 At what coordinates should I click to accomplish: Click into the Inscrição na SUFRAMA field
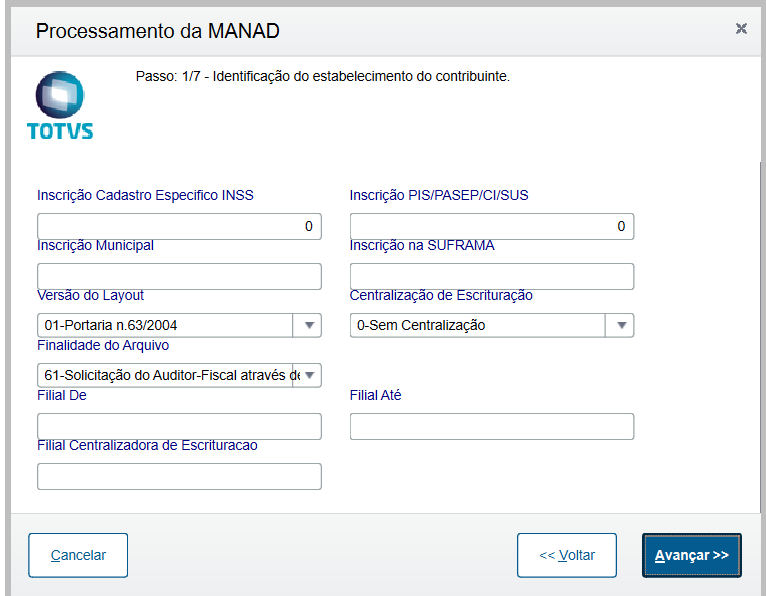coord(491,277)
